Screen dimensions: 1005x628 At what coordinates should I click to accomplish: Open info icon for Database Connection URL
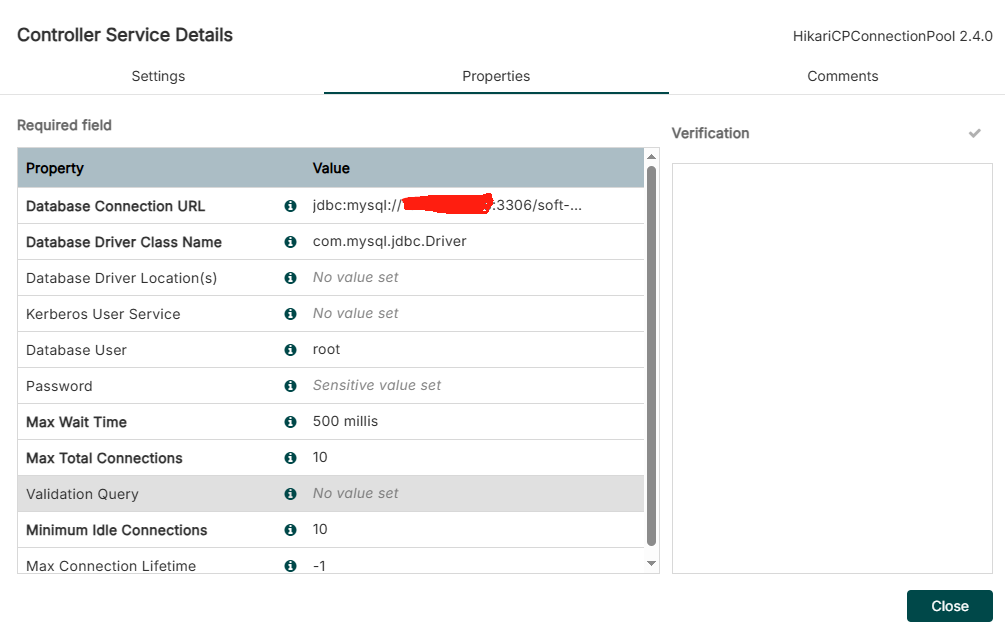[x=290, y=206]
